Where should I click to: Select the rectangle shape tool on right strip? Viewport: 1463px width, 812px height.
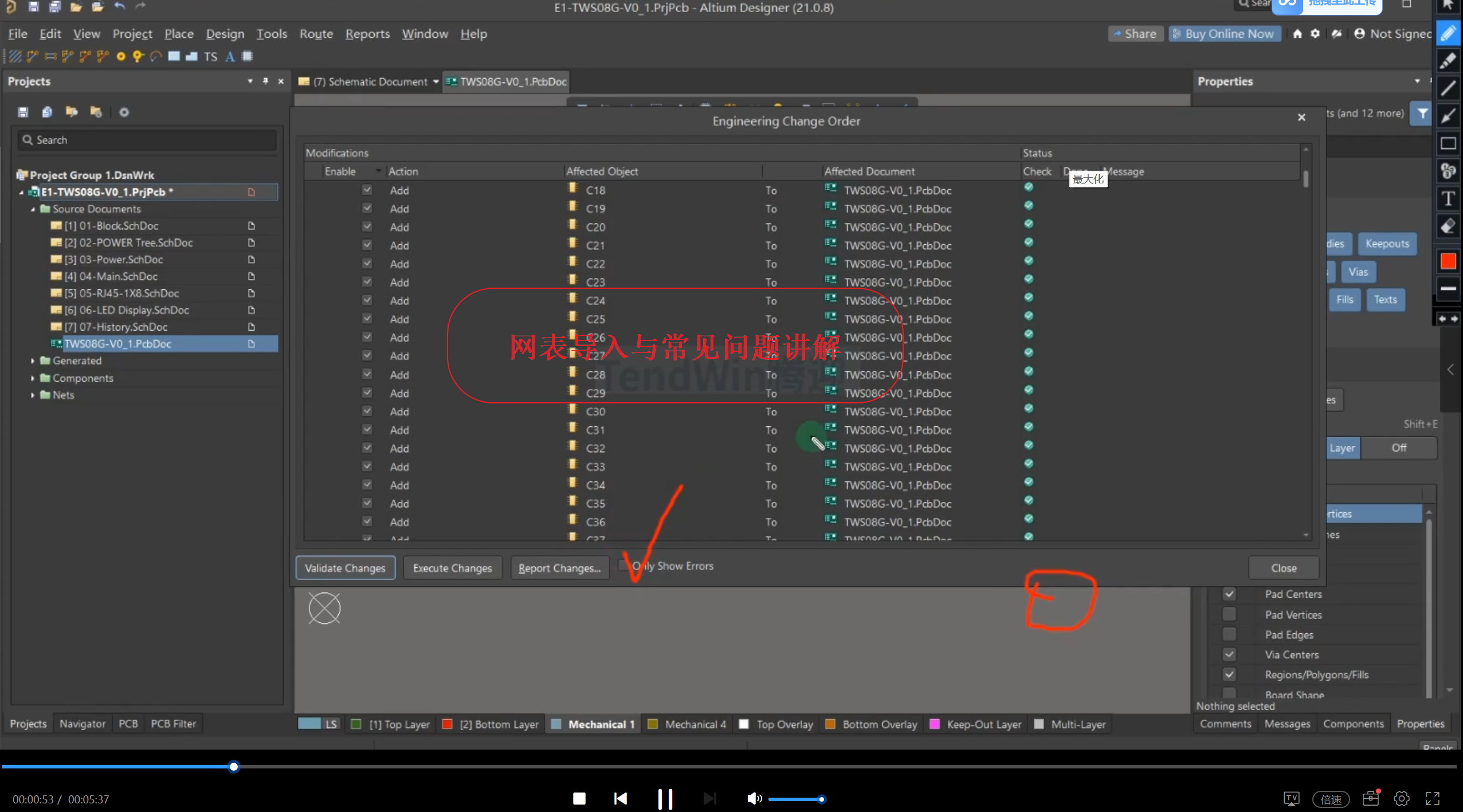tap(1448, 143)
